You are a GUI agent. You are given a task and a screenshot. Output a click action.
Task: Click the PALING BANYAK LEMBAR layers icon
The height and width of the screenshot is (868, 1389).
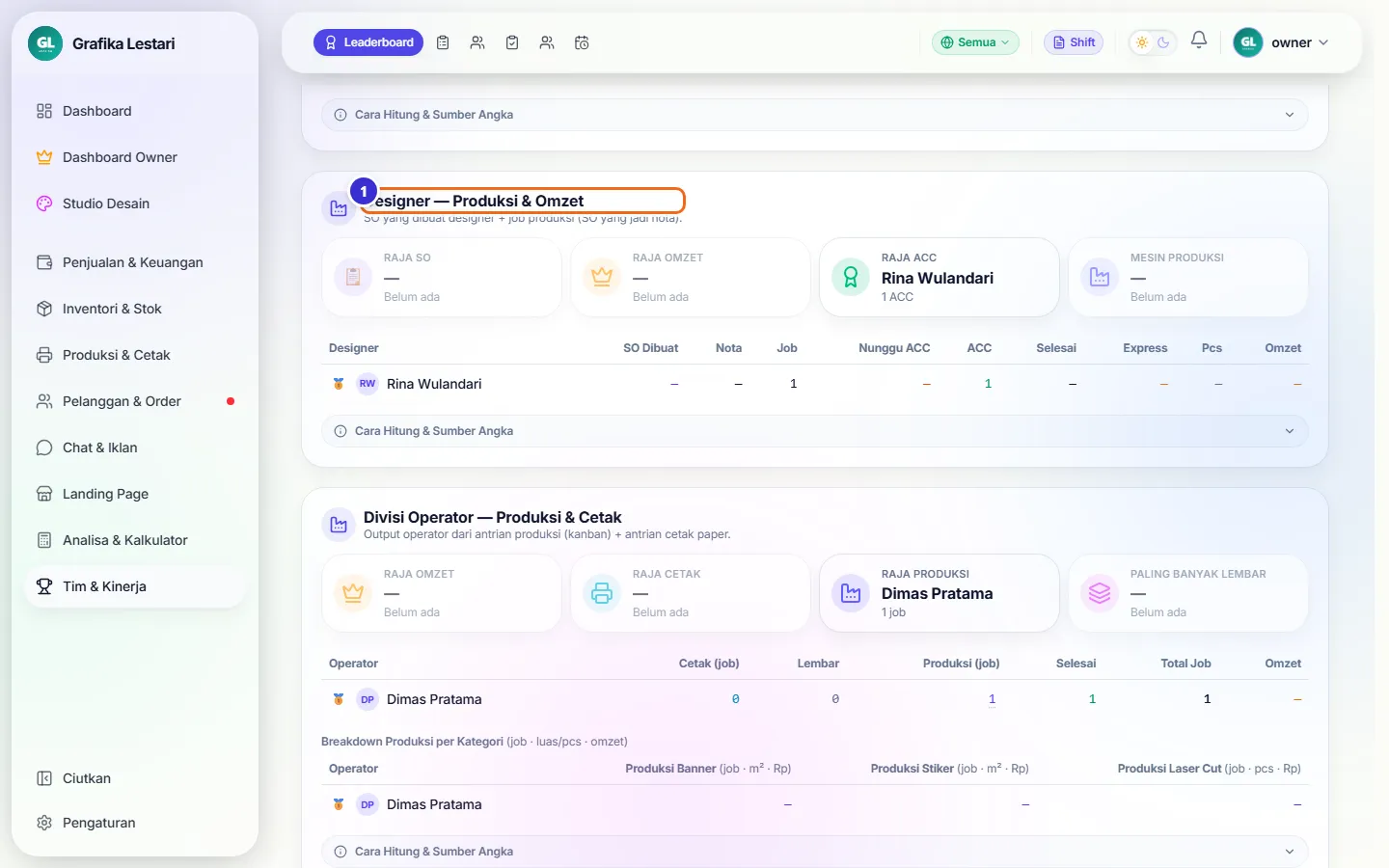[x=1100, y=593]
